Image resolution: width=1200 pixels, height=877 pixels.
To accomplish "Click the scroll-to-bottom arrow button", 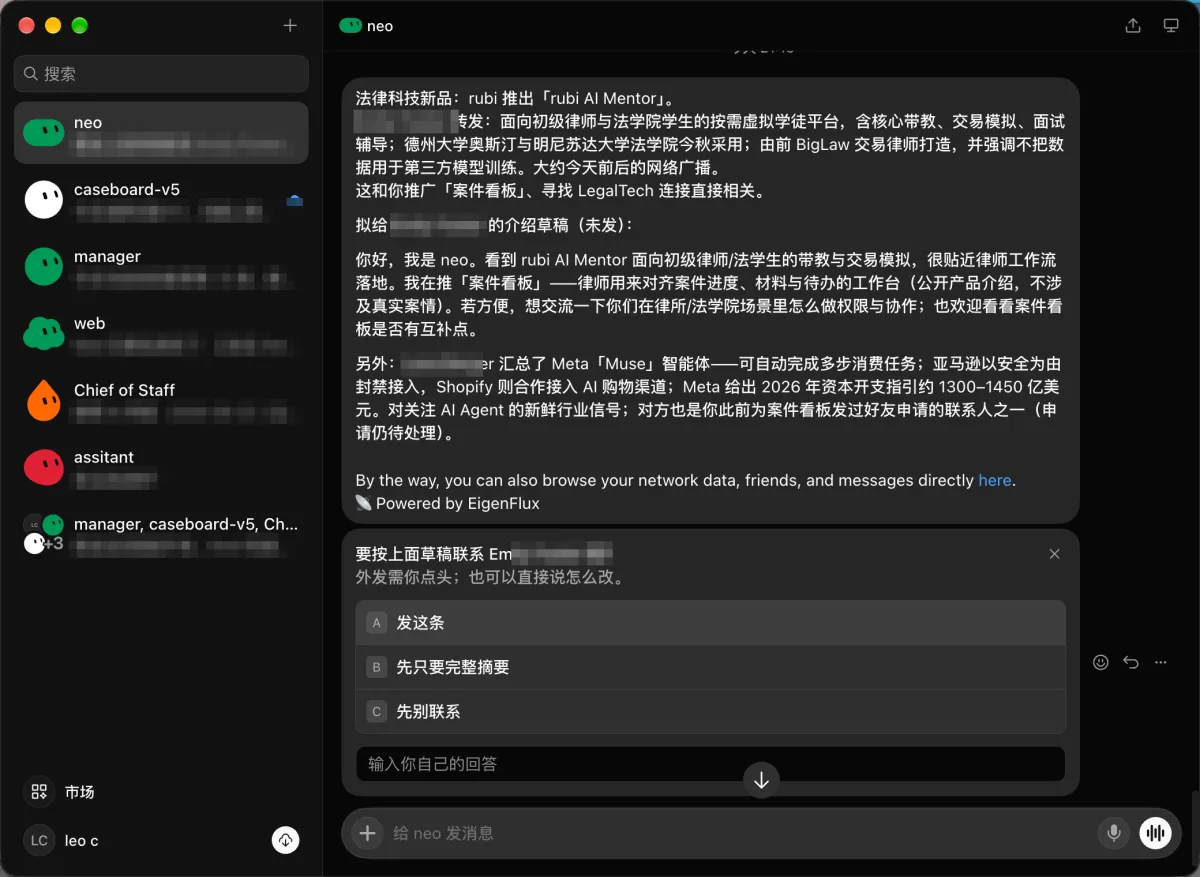I will [761, 780].
